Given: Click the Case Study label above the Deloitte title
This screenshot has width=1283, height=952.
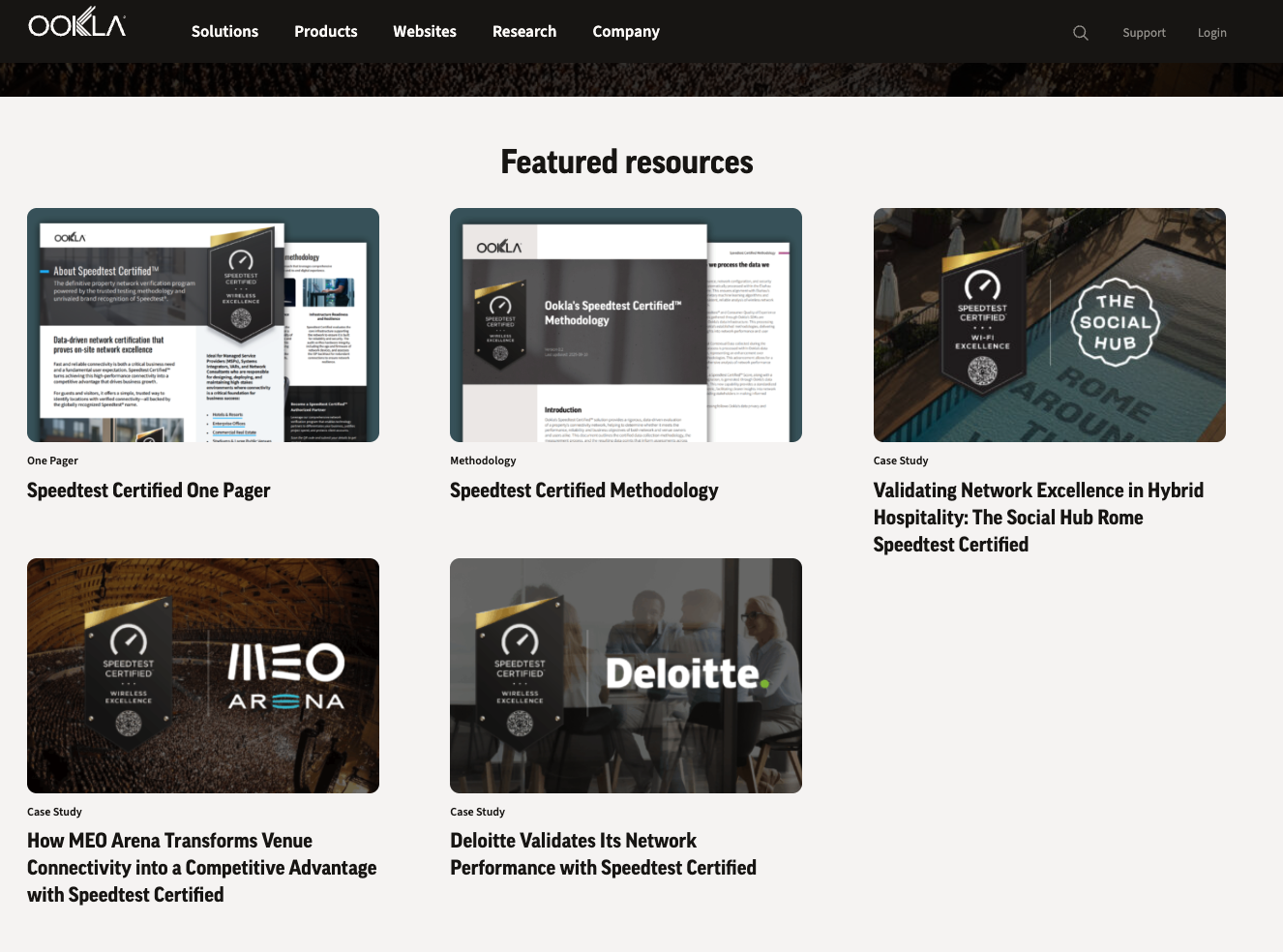Looking at the screenshot, I should pos(477,812).
